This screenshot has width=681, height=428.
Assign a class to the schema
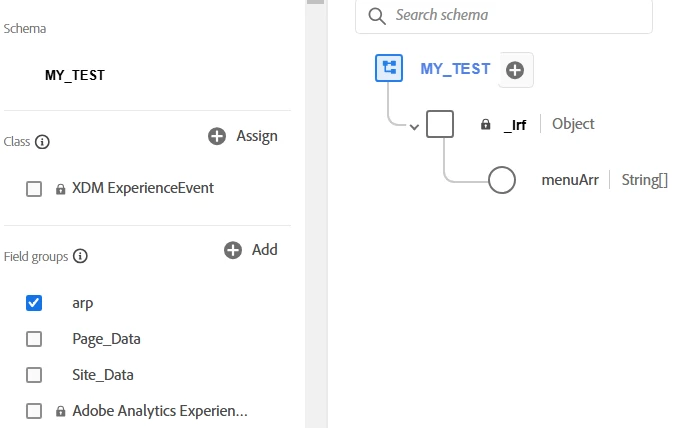[x=243, y=136]
